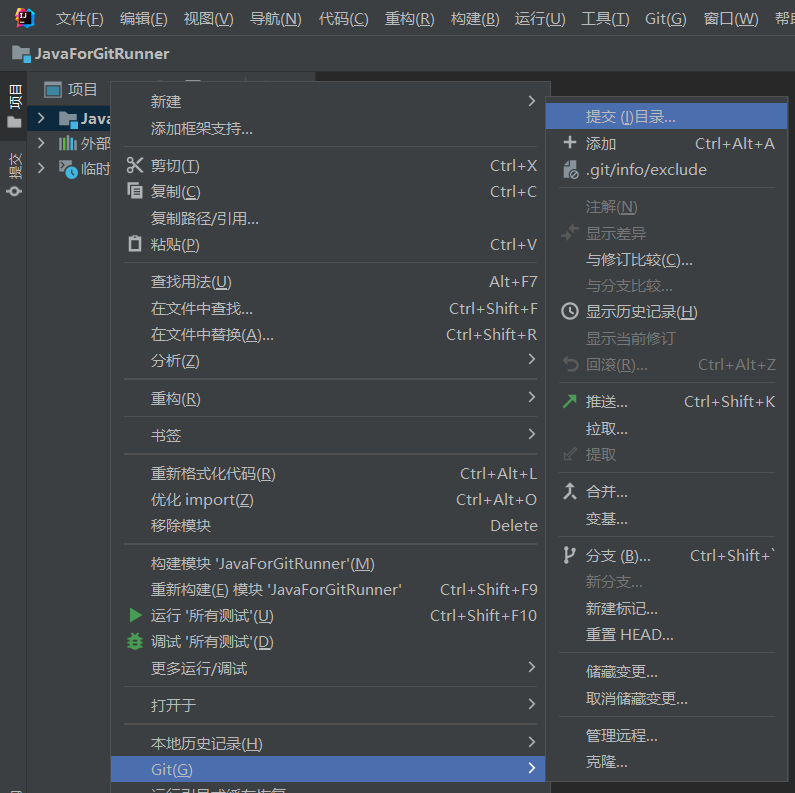Open the Git(G) menu bar item
The height and width of the screenshot is (793, 795).
(665, 19)
